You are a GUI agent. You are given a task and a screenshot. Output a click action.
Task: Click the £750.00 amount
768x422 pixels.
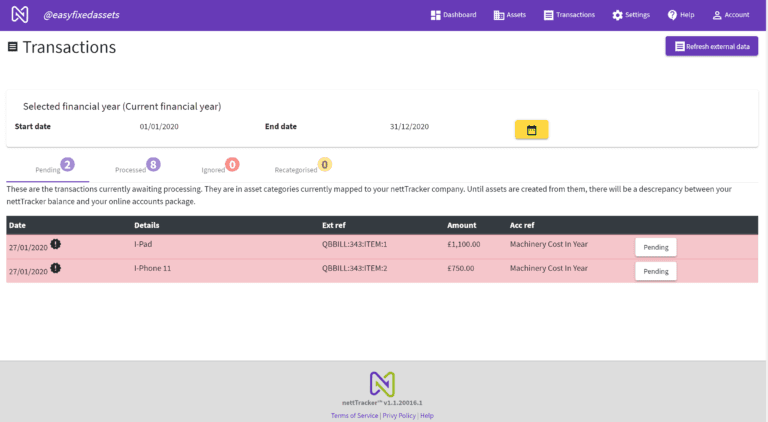coord(460,268)
